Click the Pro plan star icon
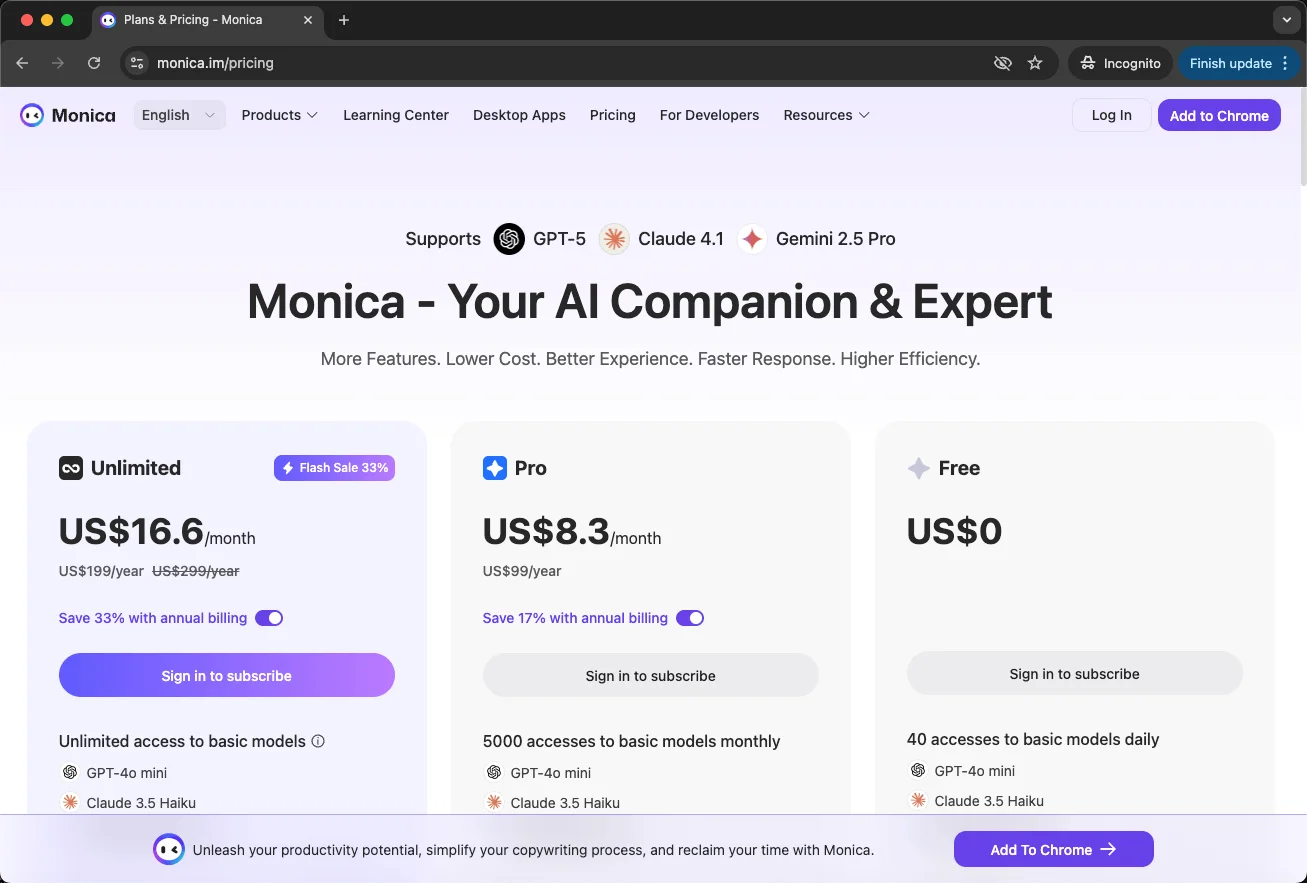 tap(494, 467)
